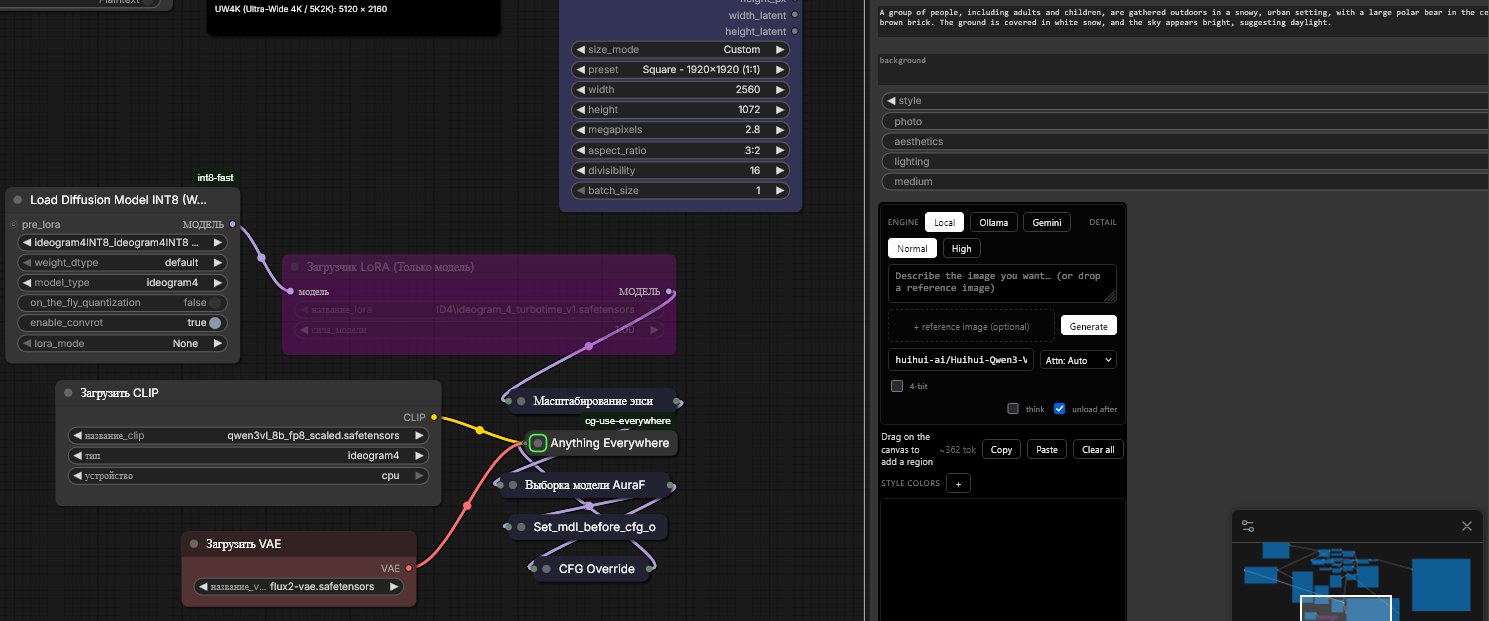1489x621 pixels.
Task: Click the pre_lora input port
Action: 13,224
